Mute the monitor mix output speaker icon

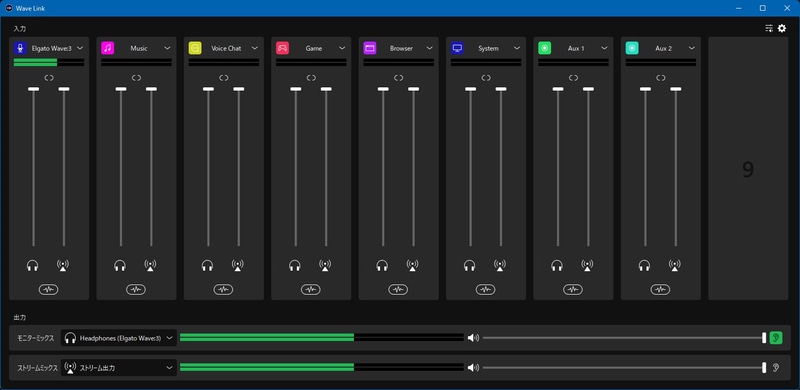pyautogui.click(x=473, y=338)
